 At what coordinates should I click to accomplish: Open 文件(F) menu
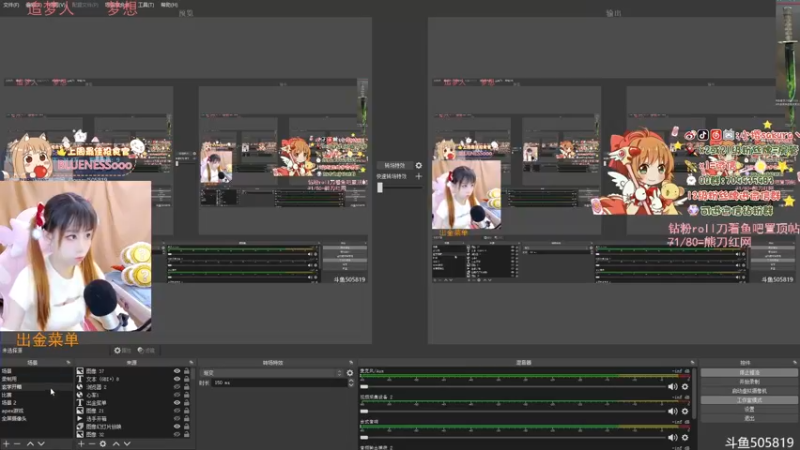(11, 5)
